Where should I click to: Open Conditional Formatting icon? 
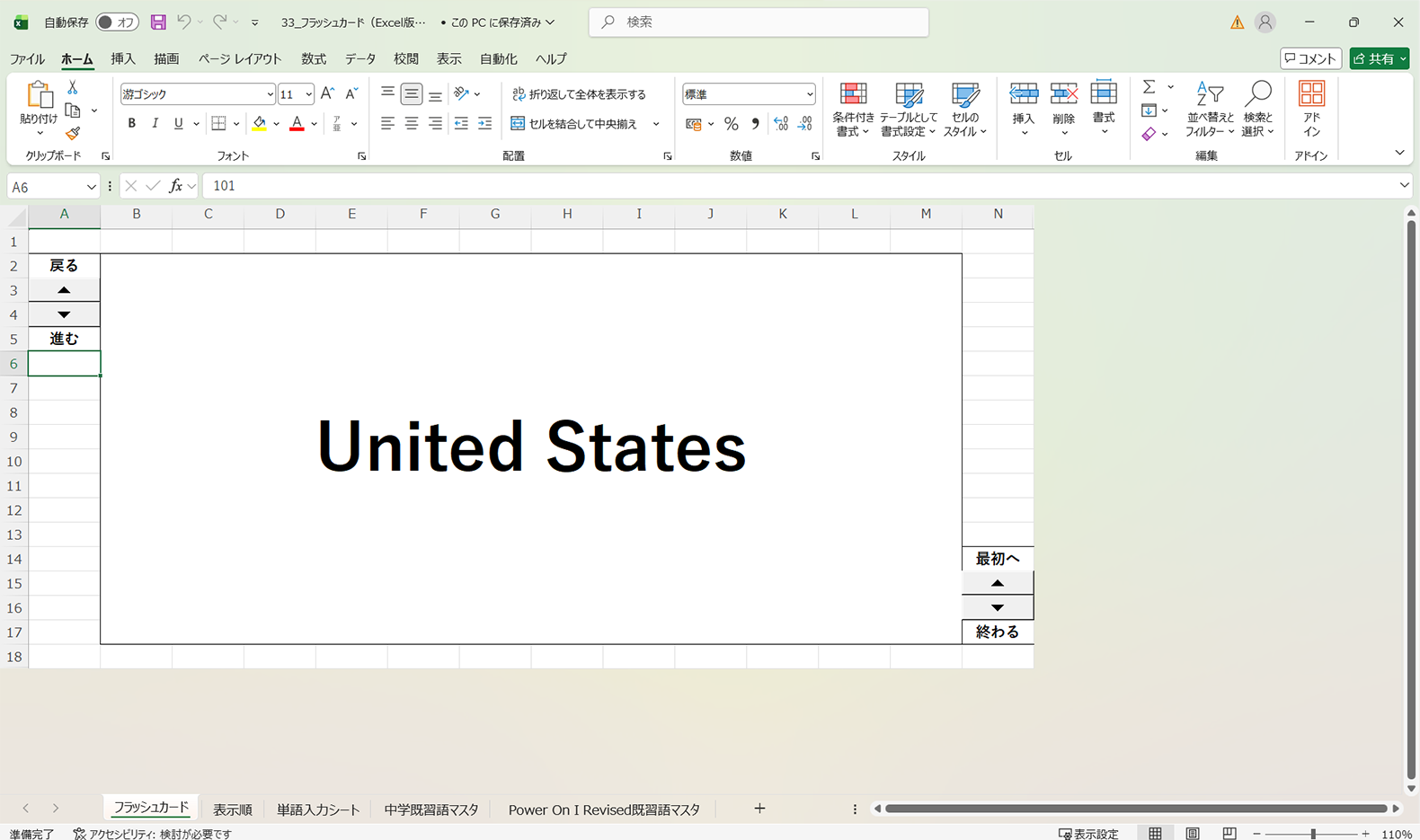click(x=853, y=109)
